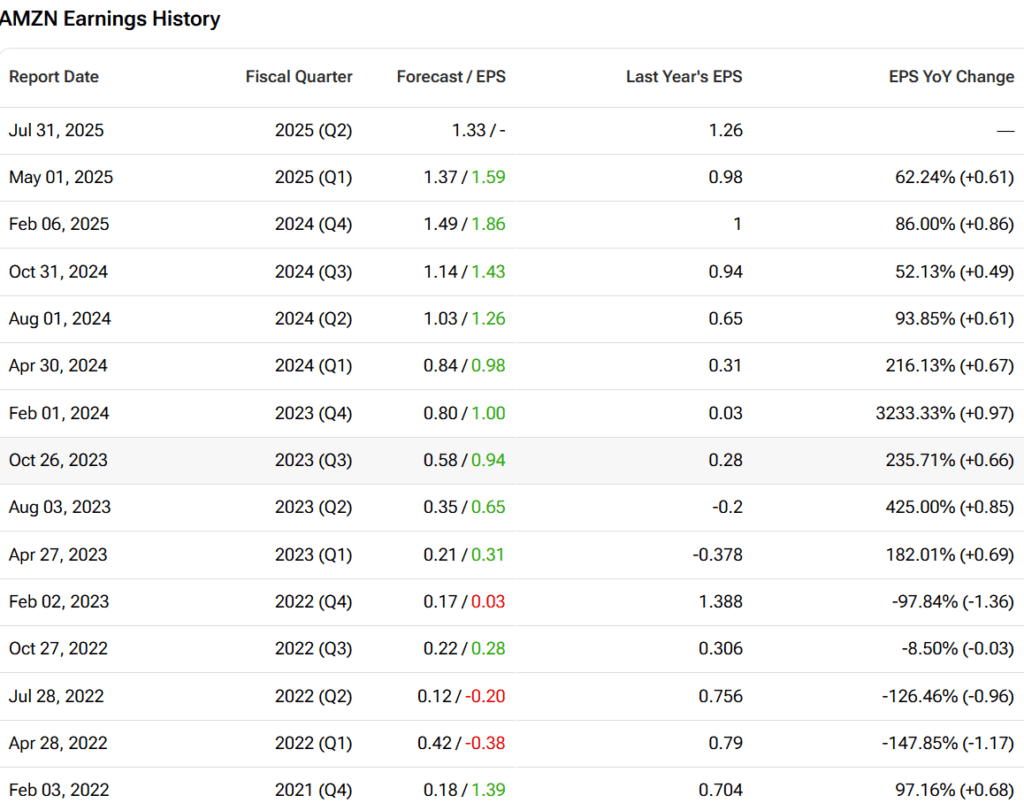Click the '2024 (Q2)' fiscal quarter cell

click(x=313, y=319)
